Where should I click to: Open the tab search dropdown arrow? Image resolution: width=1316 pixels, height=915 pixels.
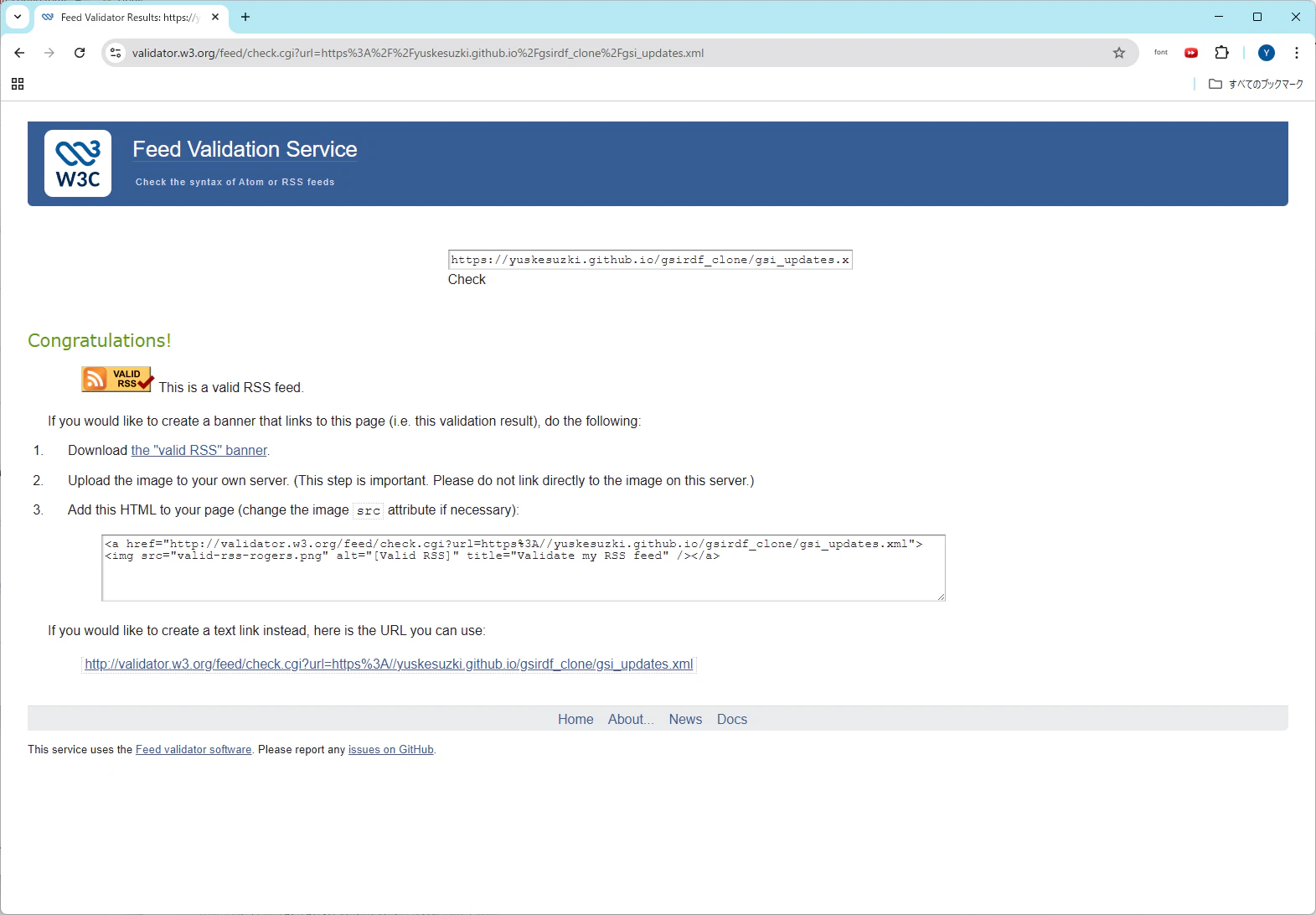coord(18,17)
